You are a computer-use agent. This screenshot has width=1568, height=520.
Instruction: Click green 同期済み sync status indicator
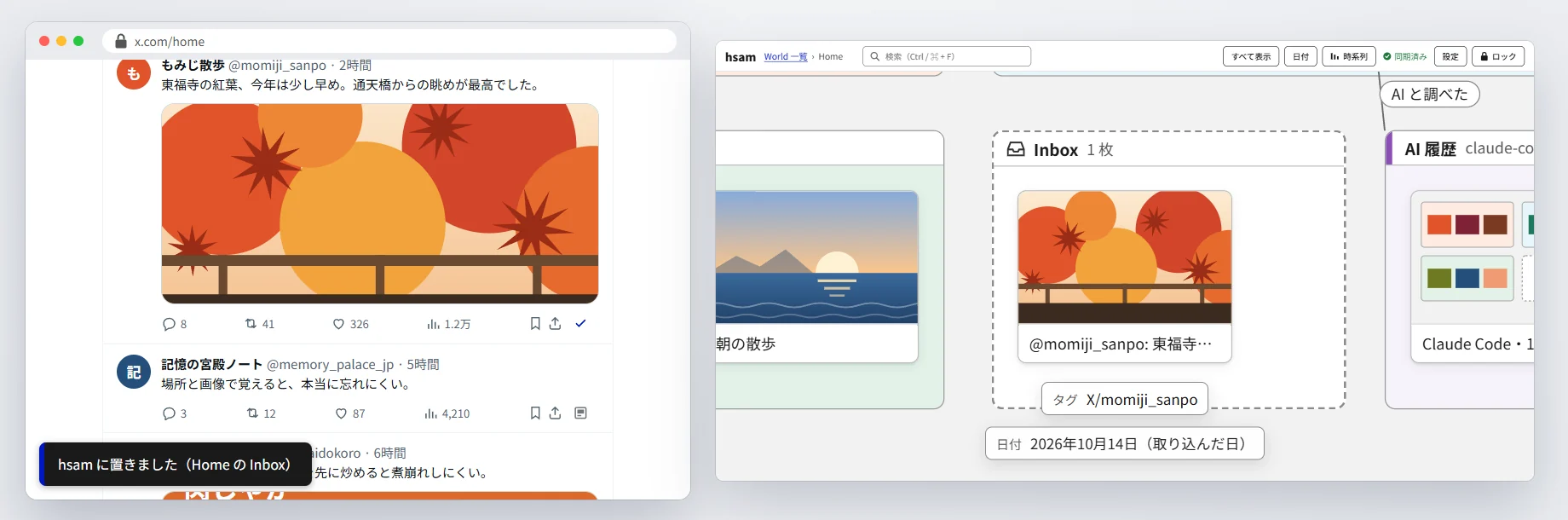click(x=1404, y=56)
